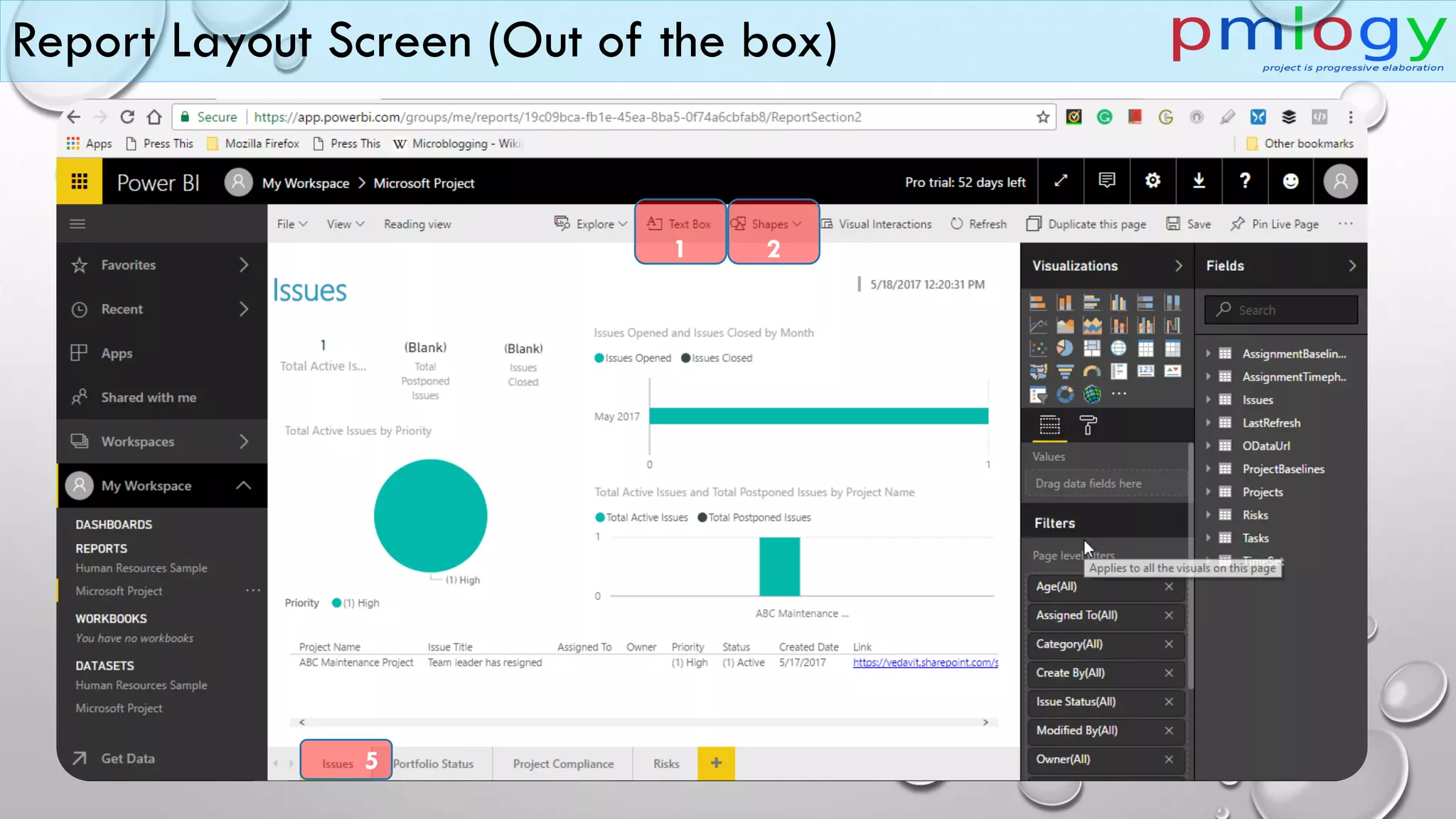The image size is (1456, 819).
Task: Expand the Projects table in Fields
Action: [1208, 492]
